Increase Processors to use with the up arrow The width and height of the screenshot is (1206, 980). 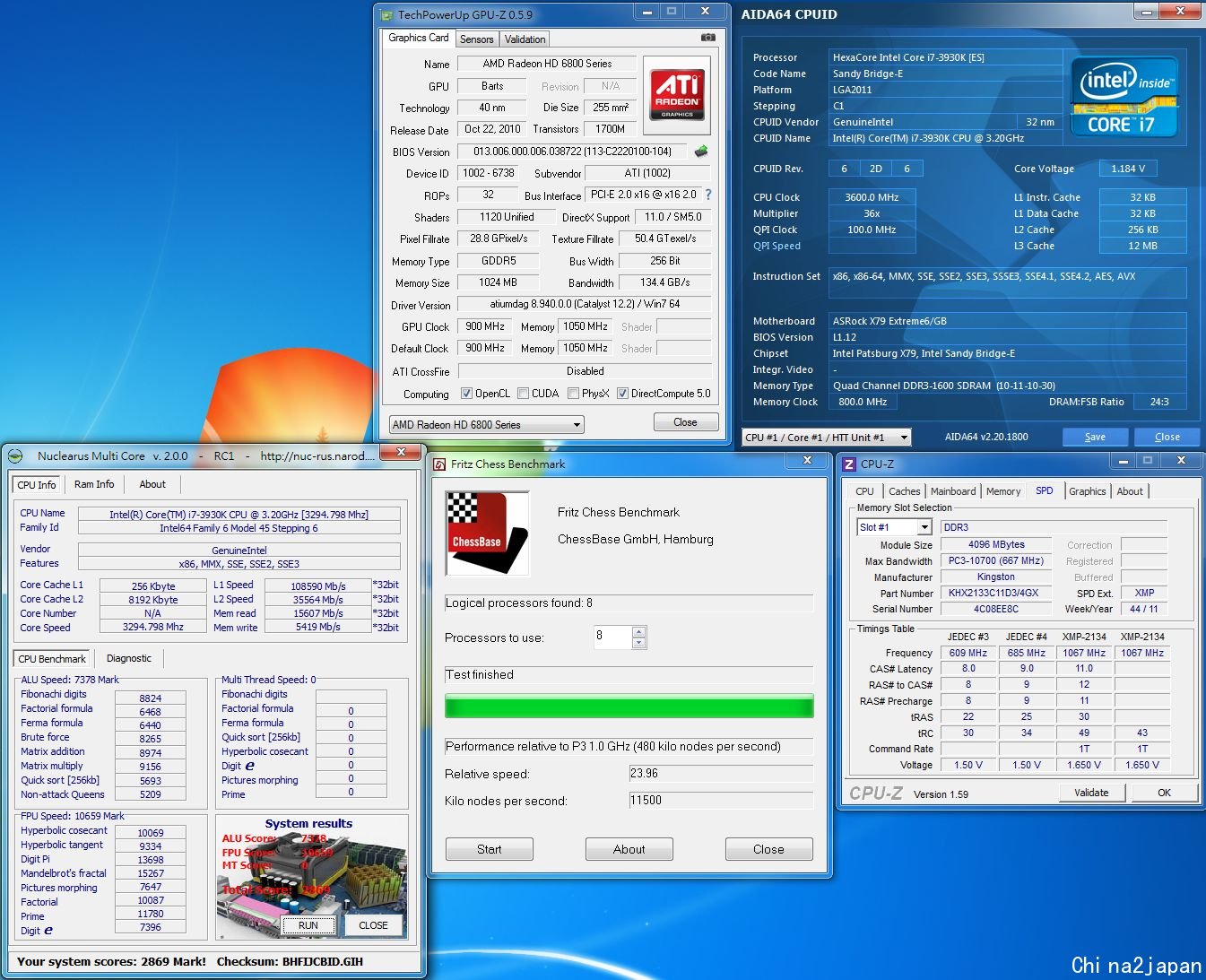tap(639, 632)
